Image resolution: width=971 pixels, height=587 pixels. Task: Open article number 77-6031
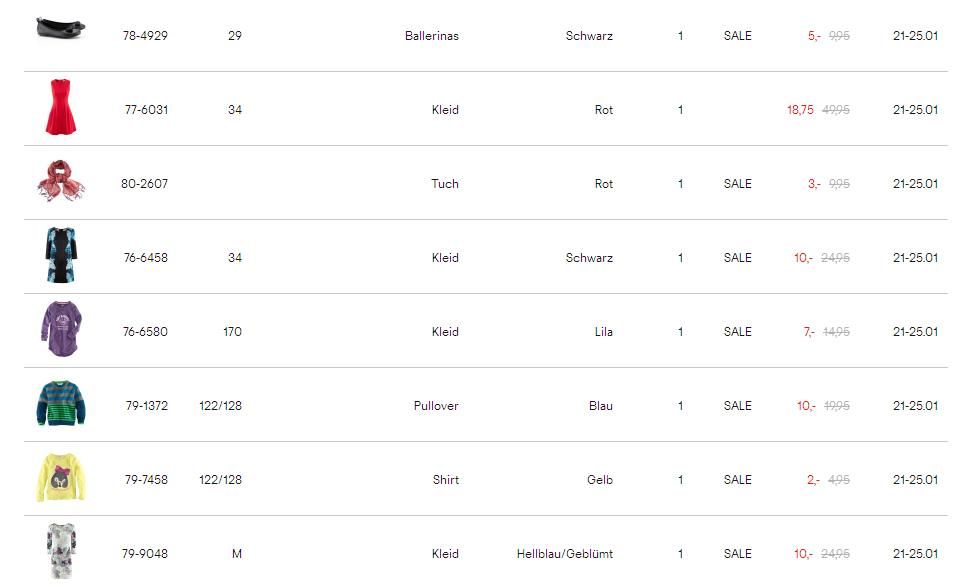[x=146, y=110]
